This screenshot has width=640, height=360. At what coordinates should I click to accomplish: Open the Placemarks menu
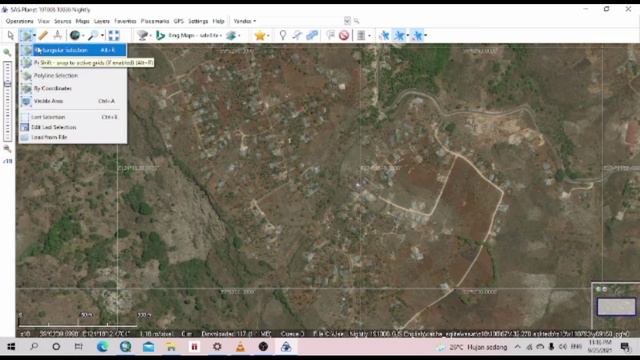(x=155, y=21)
